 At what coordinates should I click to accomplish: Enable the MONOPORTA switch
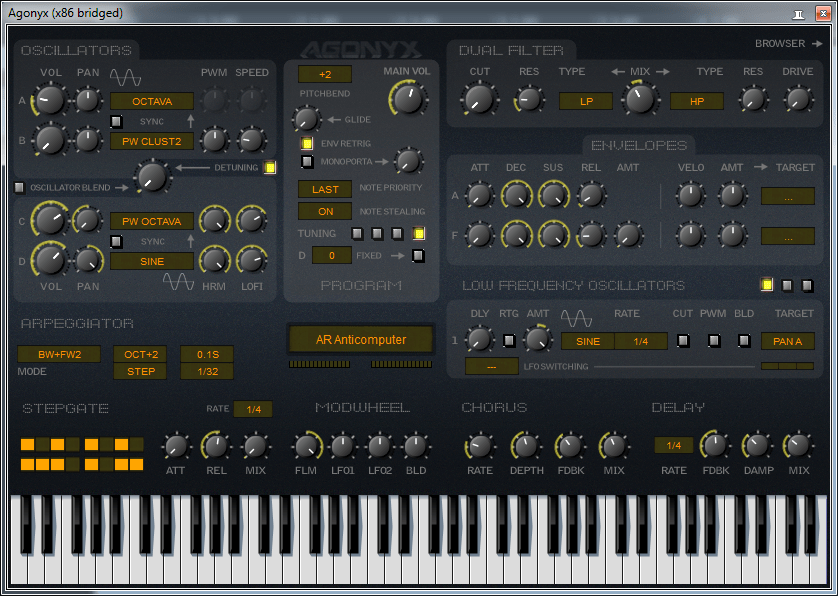[308, 161]
